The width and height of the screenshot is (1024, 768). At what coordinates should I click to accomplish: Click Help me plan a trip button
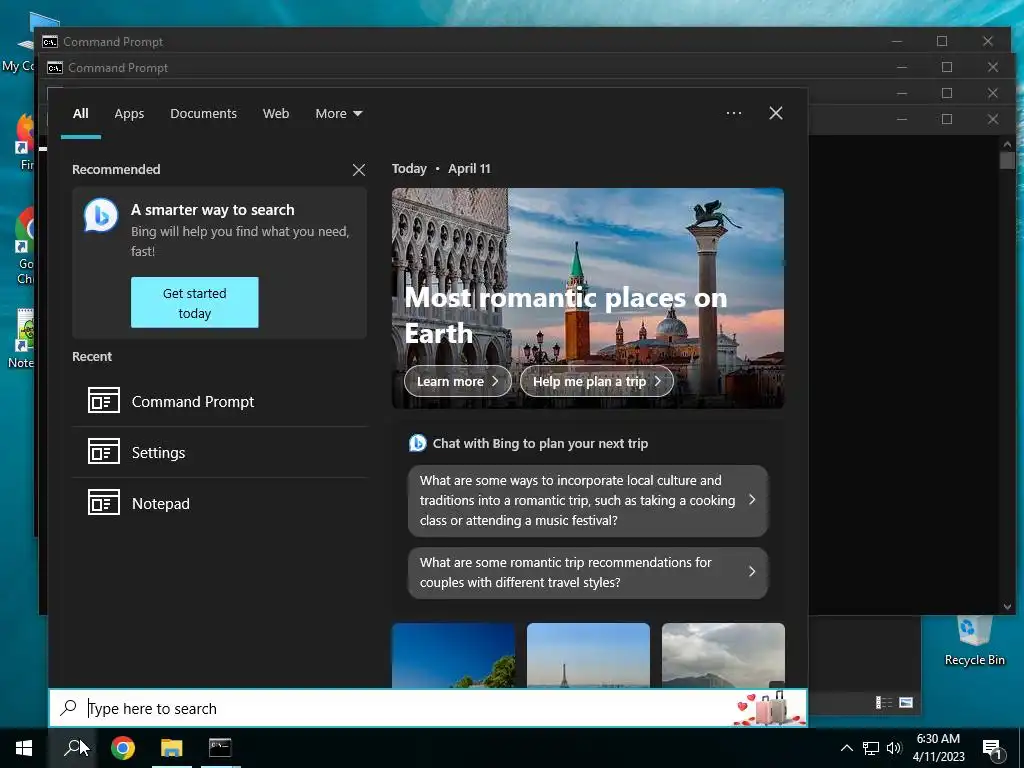(x=596, y=381)
